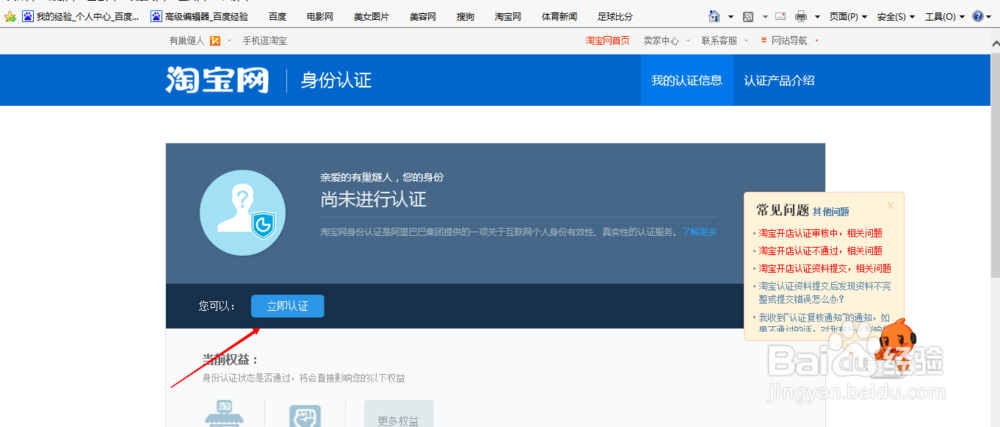The width and height of the screenshot is (1000, 427).
Task: Open 我收到认证复核通知的通知 question
Action: [824, 322]
